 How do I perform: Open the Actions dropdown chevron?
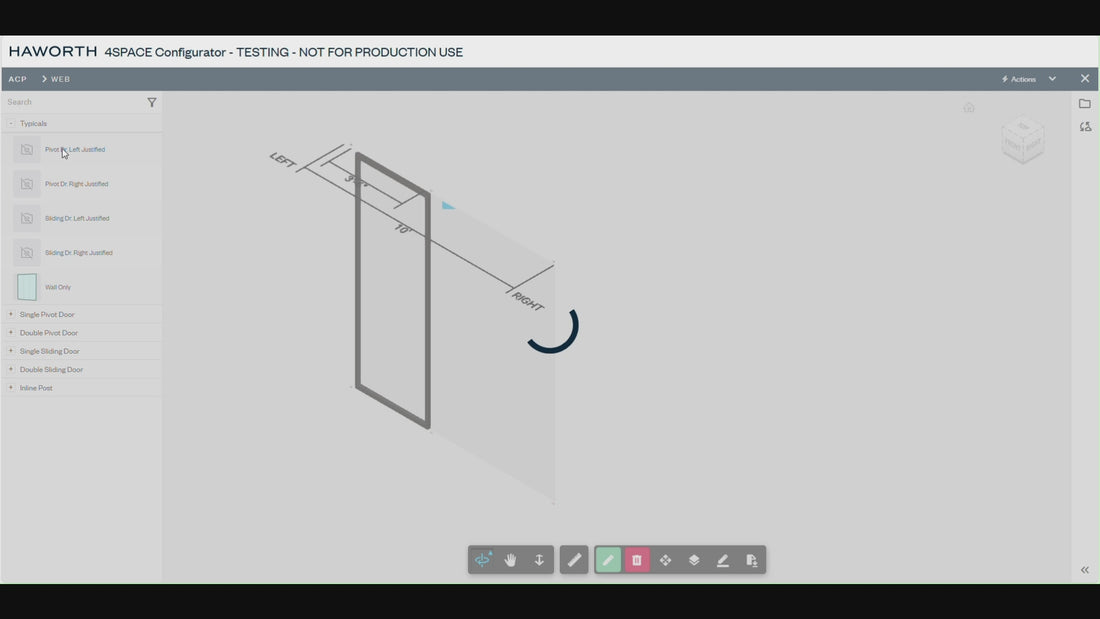coord(1052,79)
